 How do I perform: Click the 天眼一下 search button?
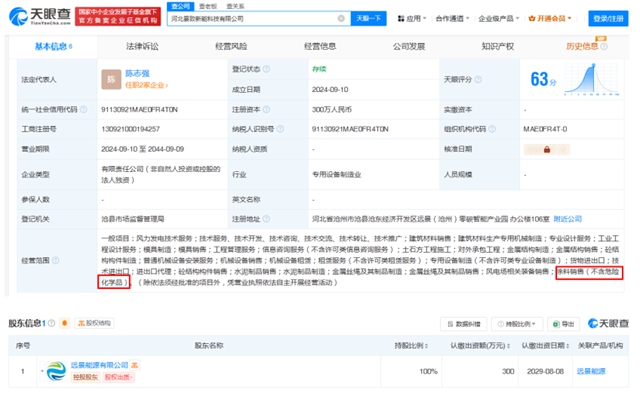pyautogui.click(x=369, y=18)
